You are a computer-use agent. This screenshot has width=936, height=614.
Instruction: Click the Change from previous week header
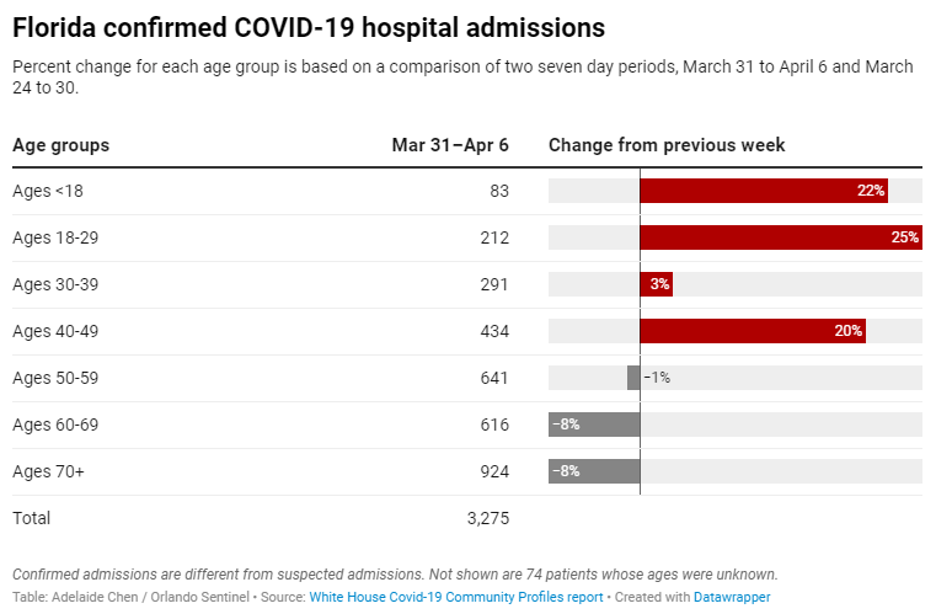click(667, 145)
